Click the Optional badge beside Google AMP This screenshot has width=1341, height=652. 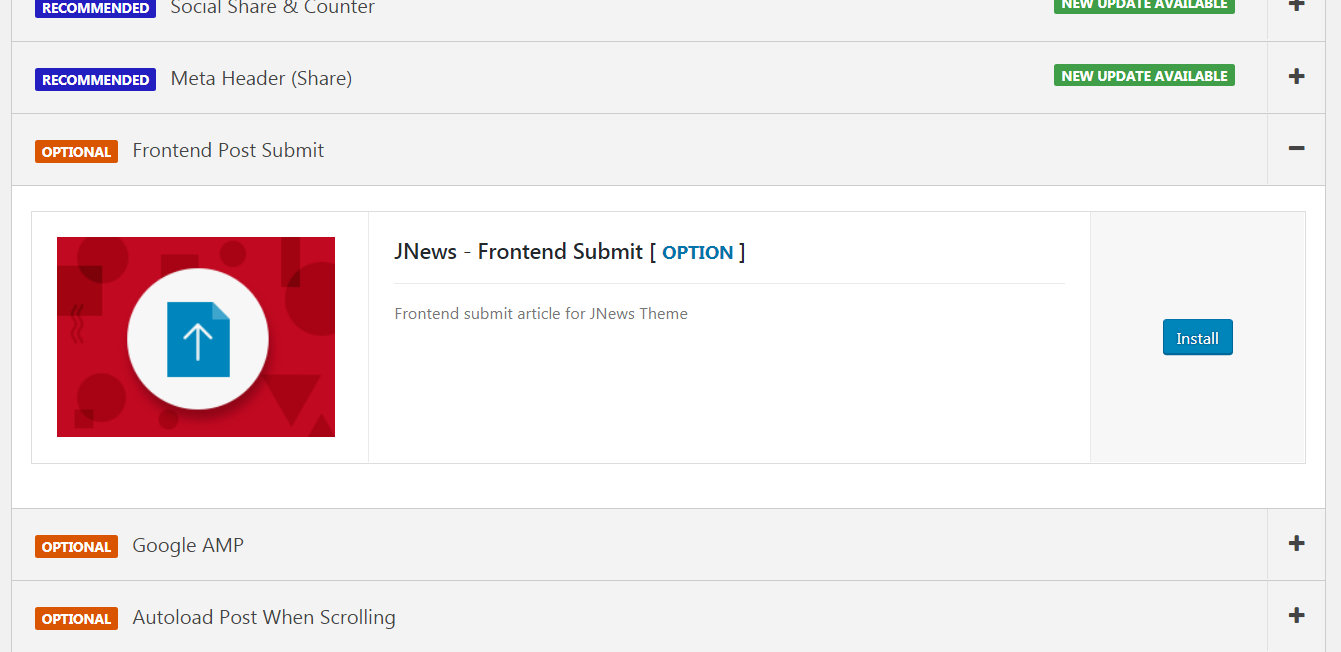[x=76, y=547]
